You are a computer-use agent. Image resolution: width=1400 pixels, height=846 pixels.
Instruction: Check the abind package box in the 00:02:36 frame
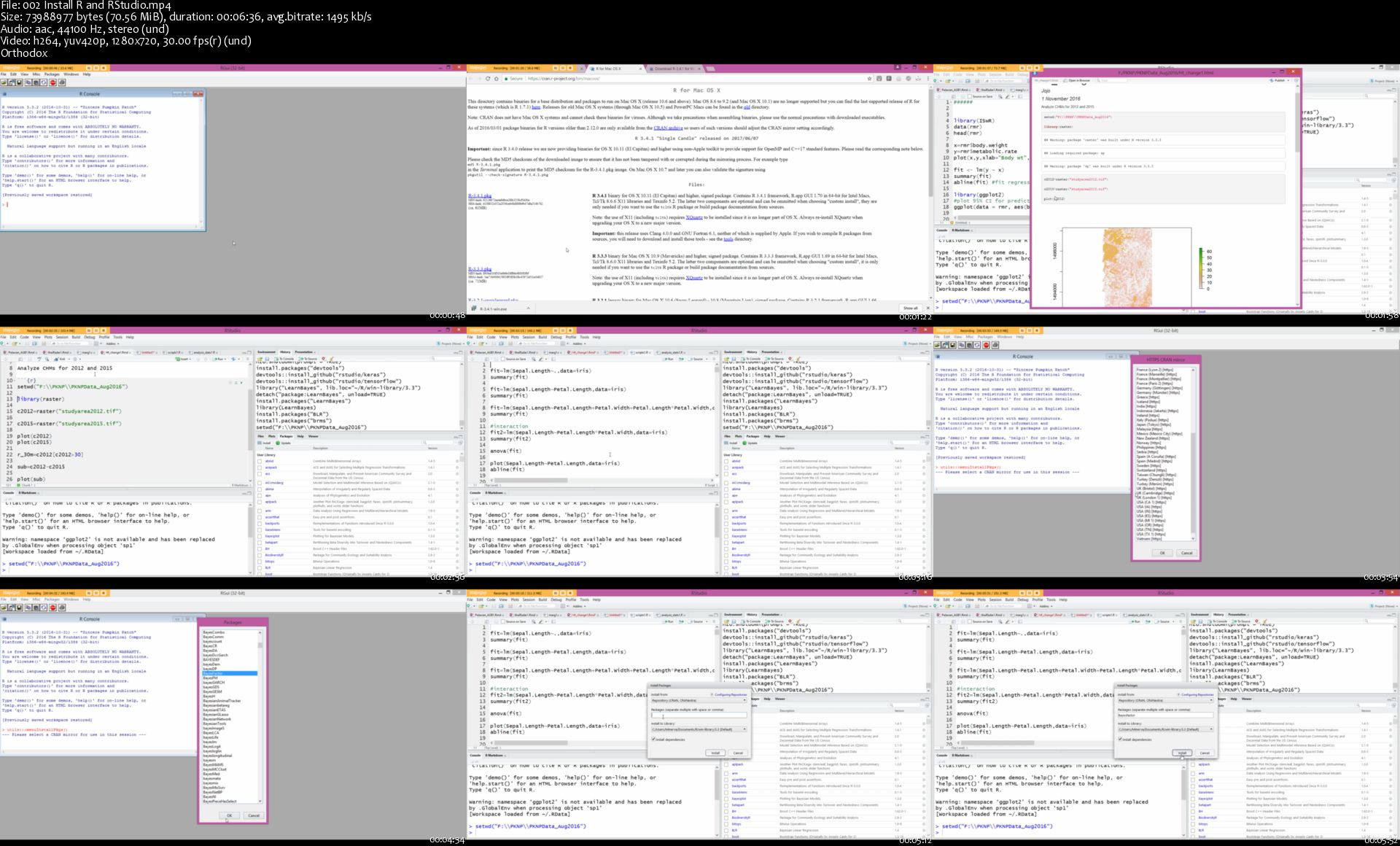tap(260, 461)
